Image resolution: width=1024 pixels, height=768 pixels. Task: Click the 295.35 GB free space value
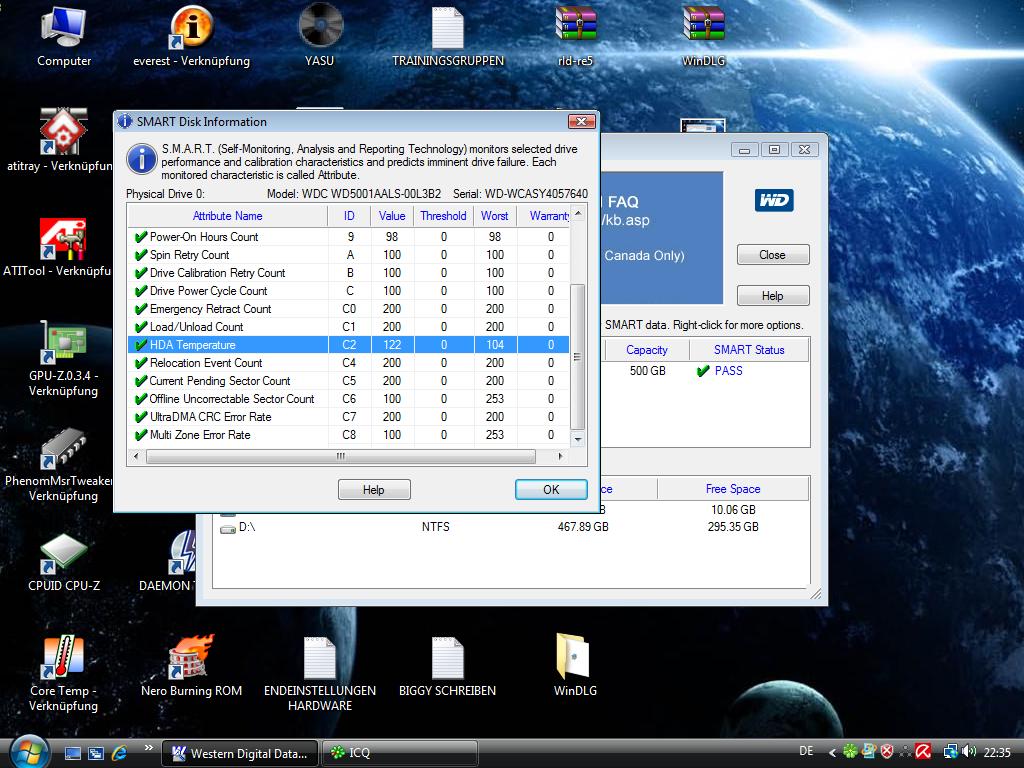(x=733, y=527)
